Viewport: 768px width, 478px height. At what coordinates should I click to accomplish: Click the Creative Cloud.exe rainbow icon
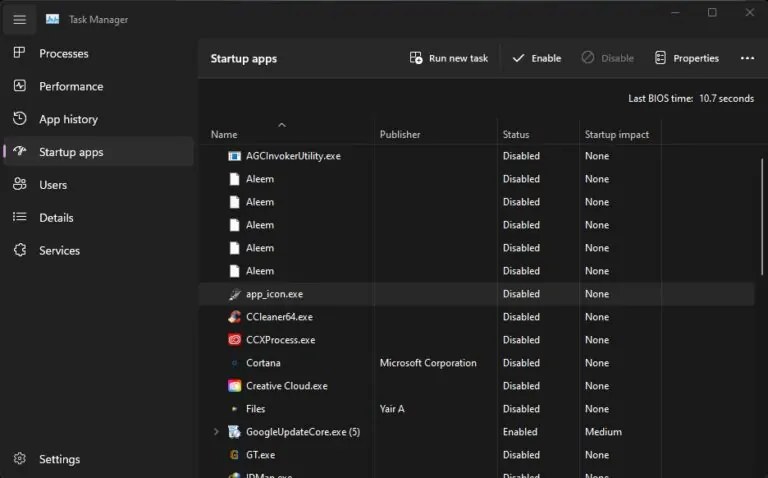pos(235,386)
